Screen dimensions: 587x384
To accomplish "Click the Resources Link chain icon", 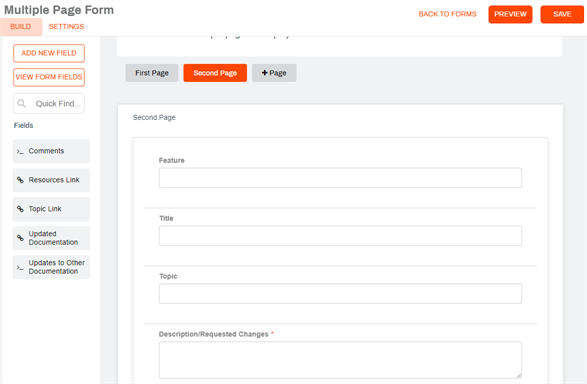I will coord(20,180).
